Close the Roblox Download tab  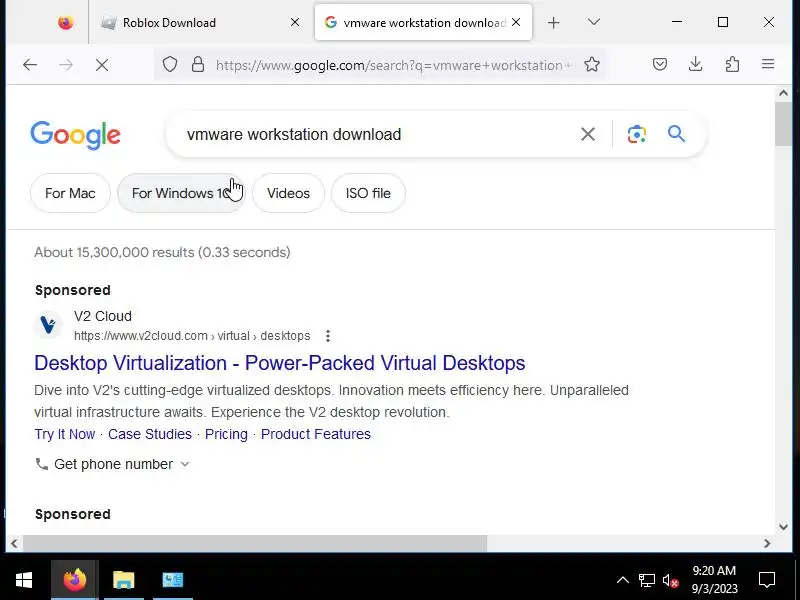pyautogui.click(x=295, y=22)
